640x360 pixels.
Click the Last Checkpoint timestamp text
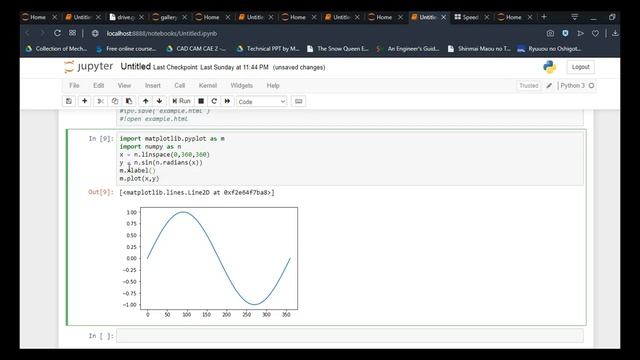[x=211, y=67]
